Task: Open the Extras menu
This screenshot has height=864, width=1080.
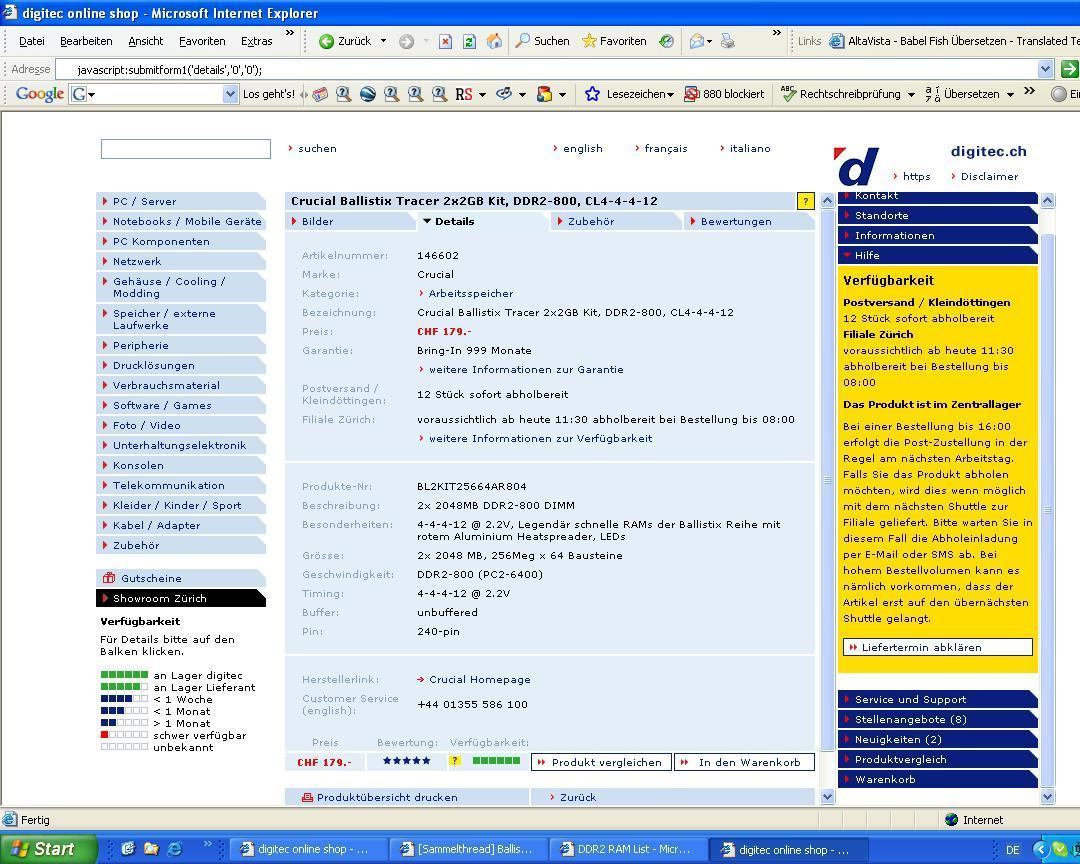Action: point(257,41)
